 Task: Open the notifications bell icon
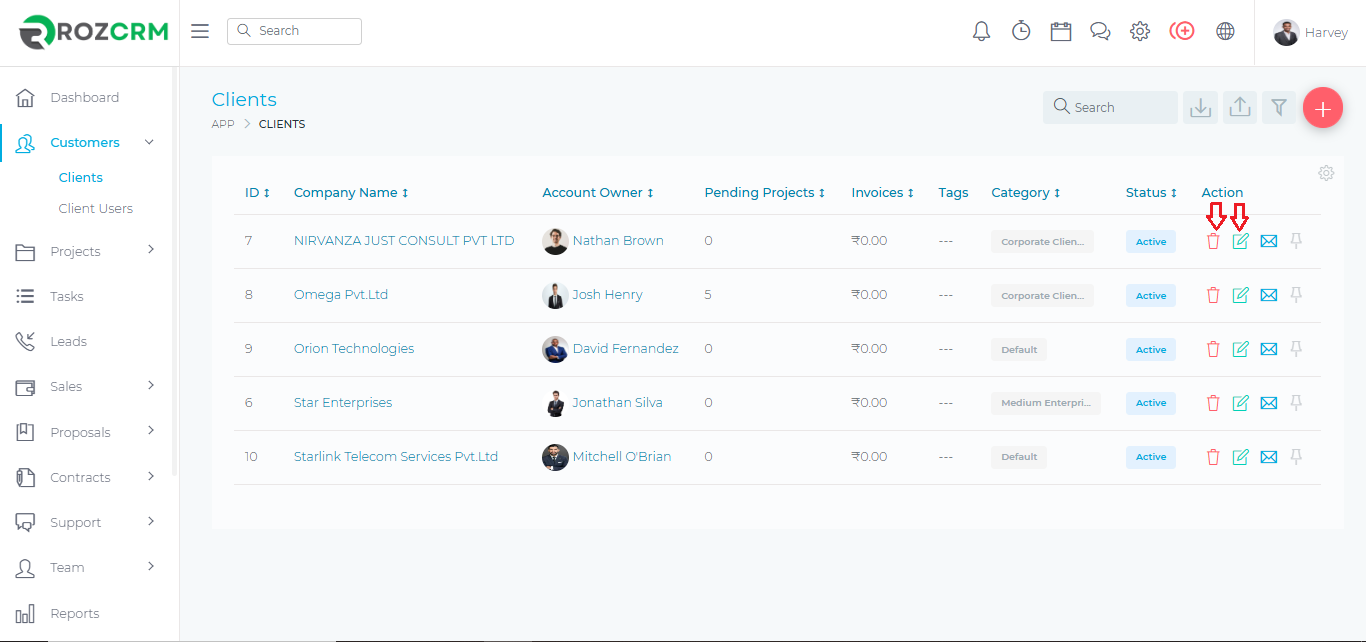pyautogui.click(x=981, y=31)
